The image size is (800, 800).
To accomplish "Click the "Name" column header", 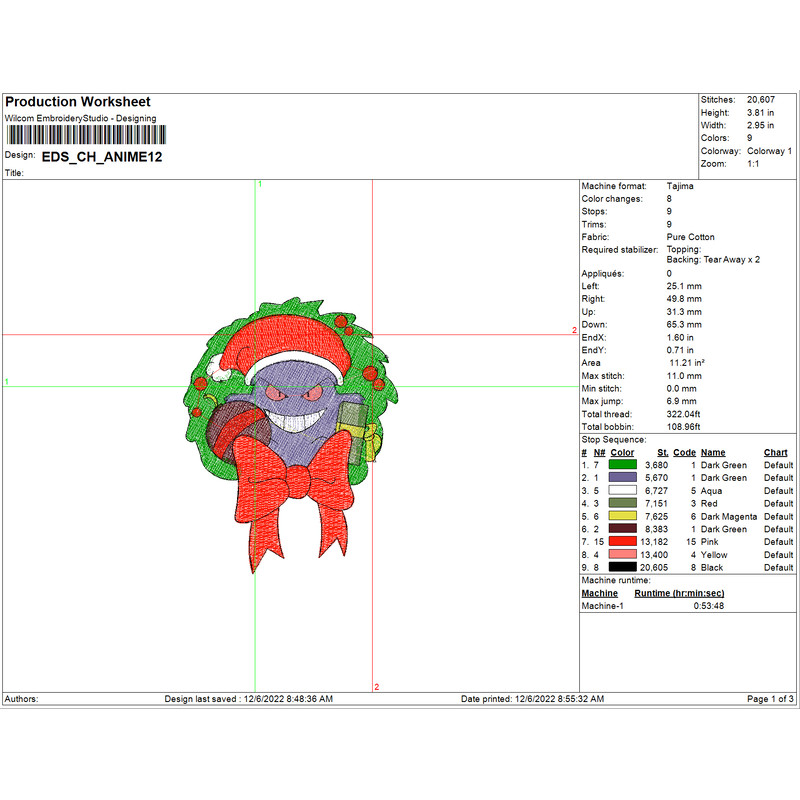I will (713, 453).
